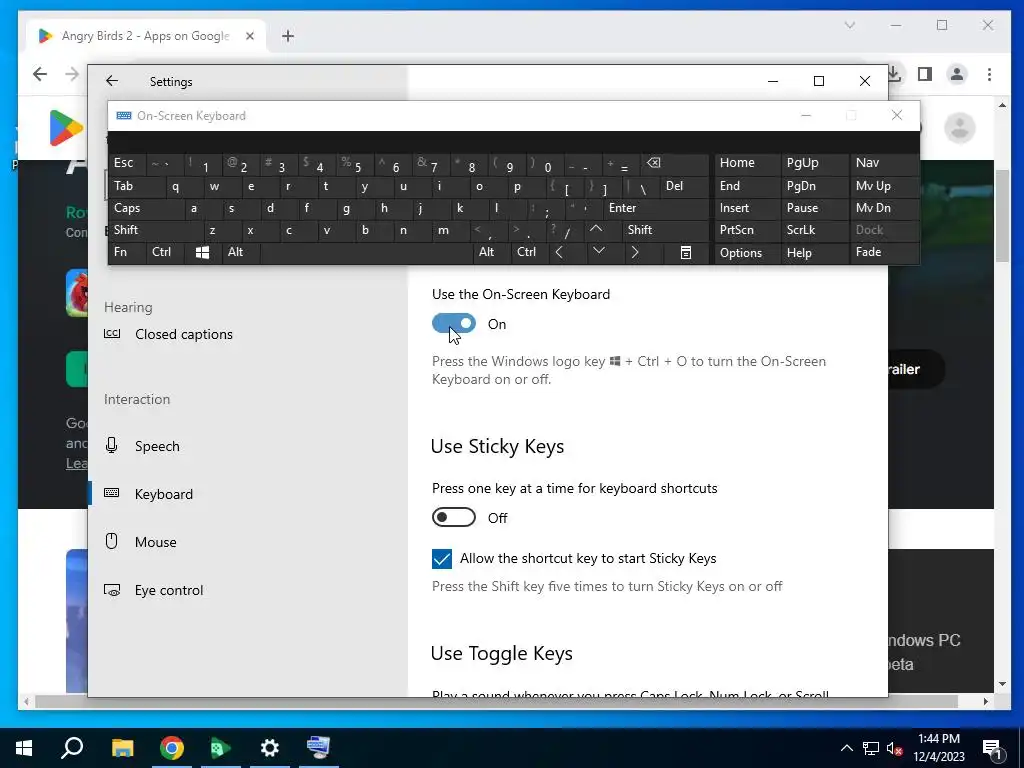The width and height of the screenshot is (1024, 768).
Task: Uncheck Allow the shortcut key to start Sticky Keys
Action: coord(441,558)
